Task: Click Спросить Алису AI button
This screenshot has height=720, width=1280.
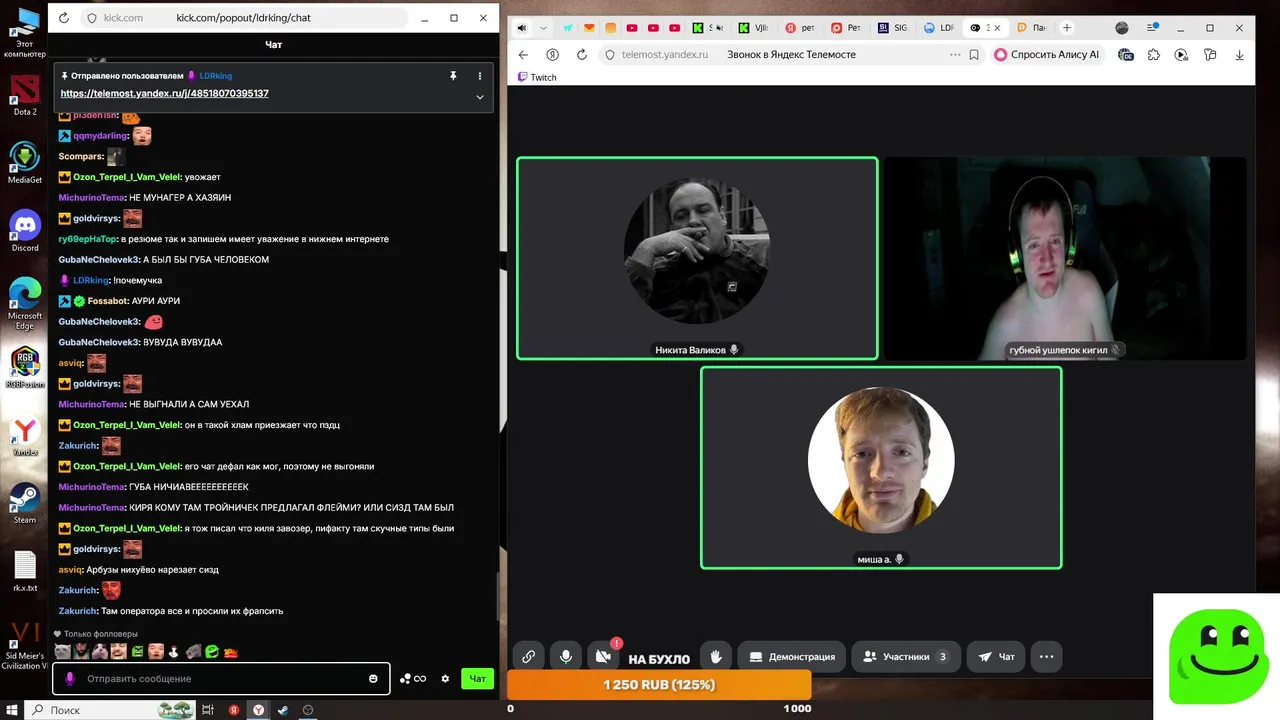Action: click(x=1047, y=54)
